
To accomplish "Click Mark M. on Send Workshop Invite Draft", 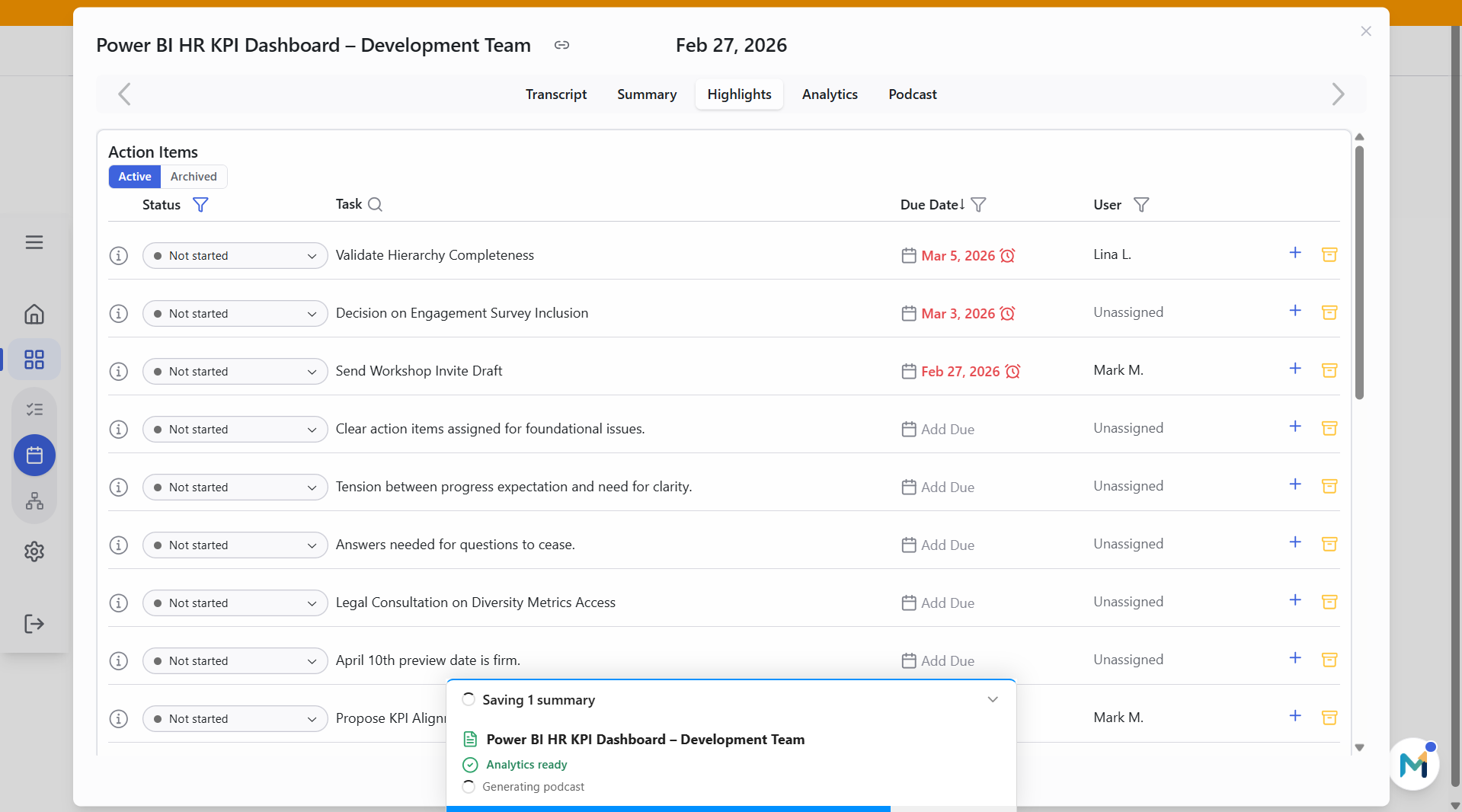I will [1118, 370].
